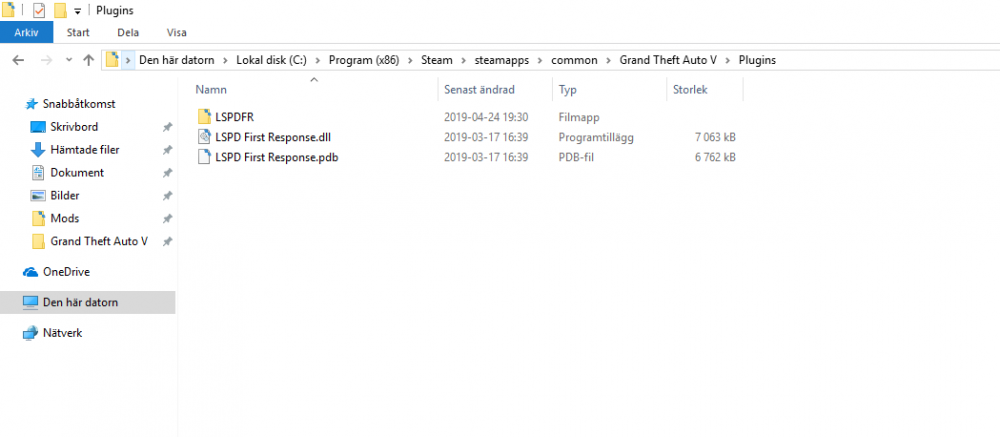Expand chevron after Steam in address path
1000x437 pixels.
click(464, 61)
